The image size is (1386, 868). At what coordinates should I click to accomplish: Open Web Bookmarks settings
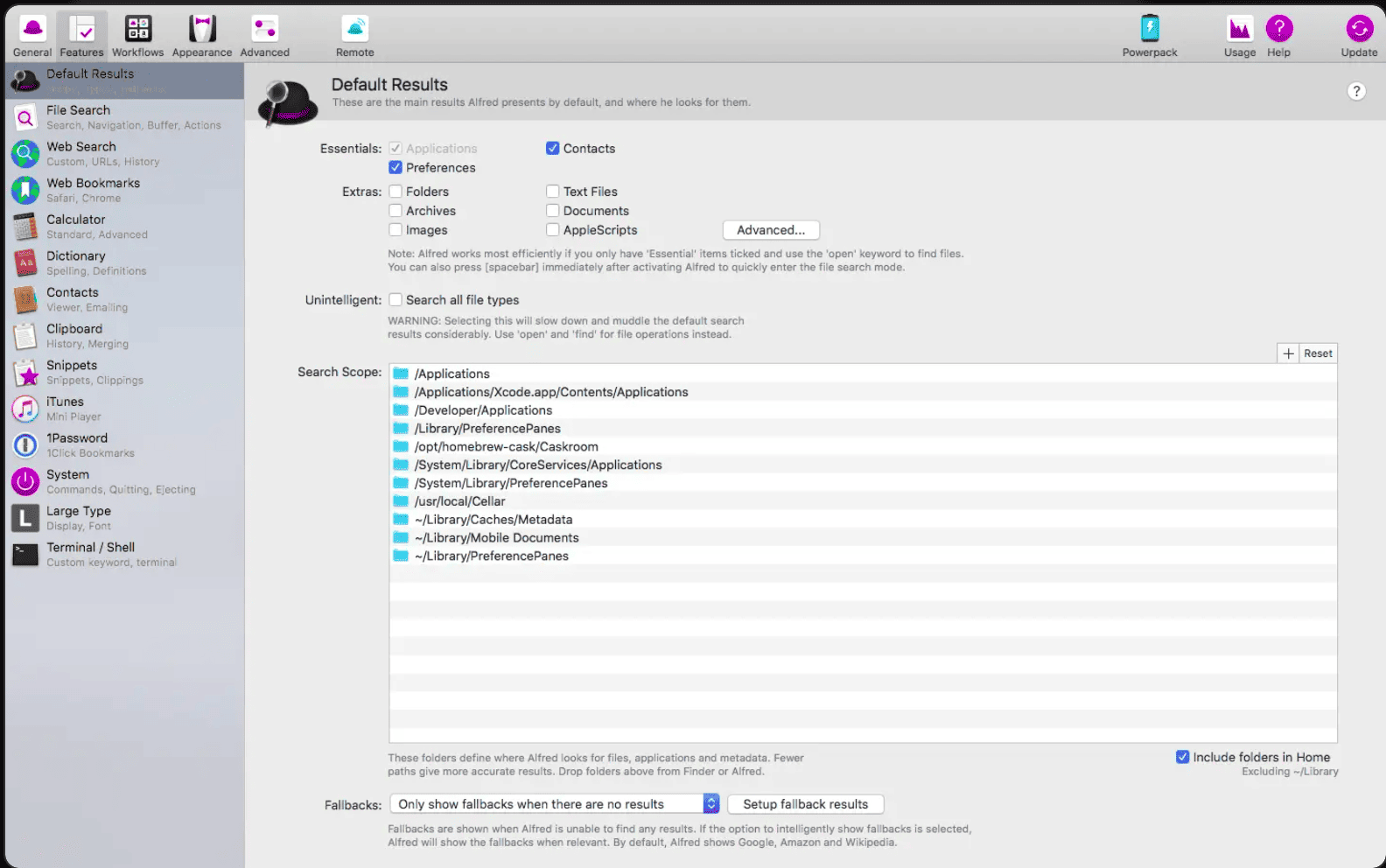(x=124, y=190)
